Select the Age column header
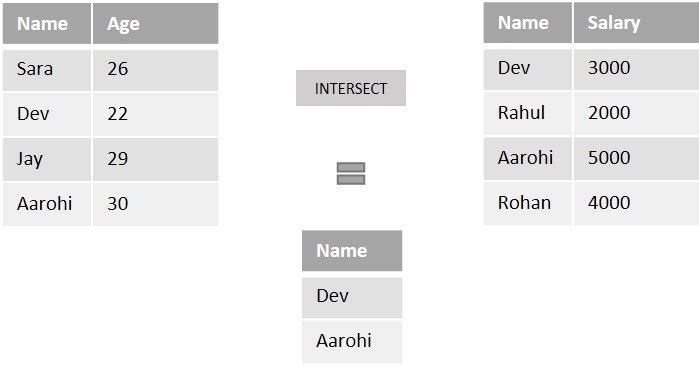Screen dimensions: 699x367 [156, 24]
